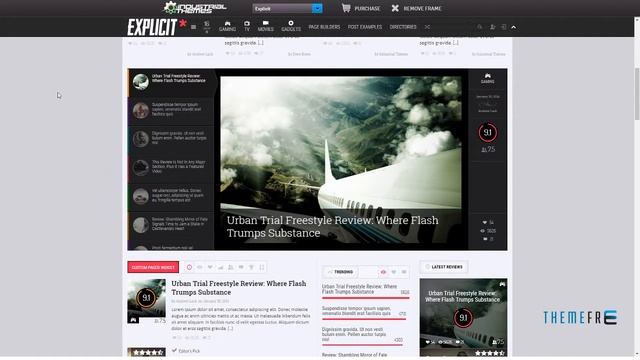Click the PURCHASE text link
The height and width of the screenshot is (360, 640).
367,9
